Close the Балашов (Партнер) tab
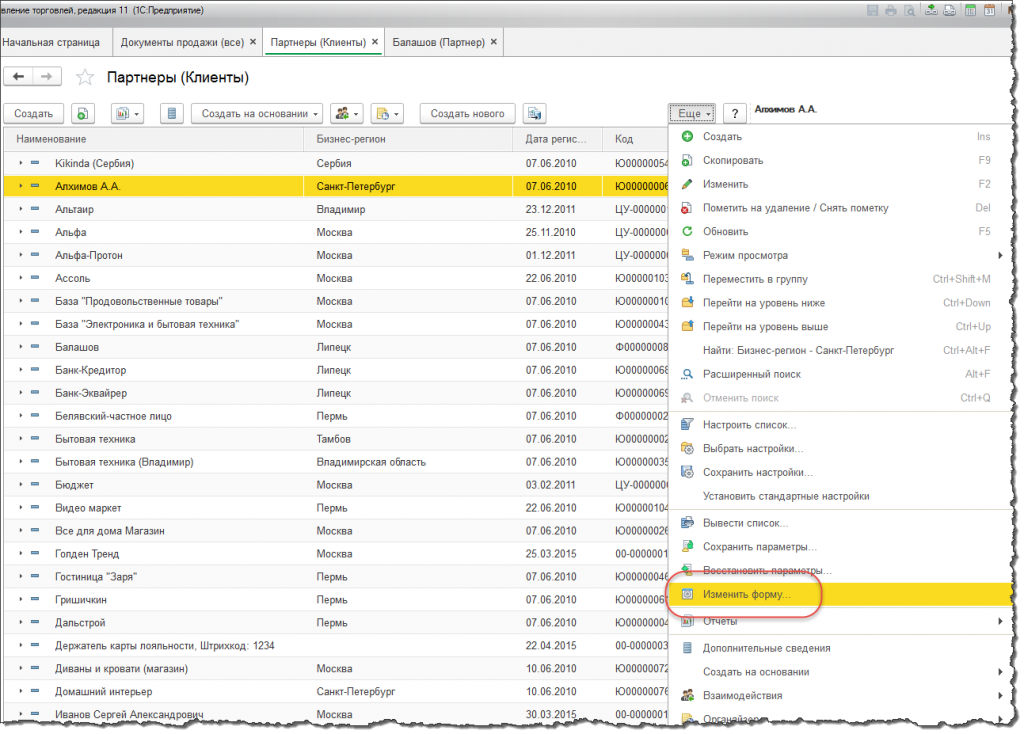Screen dimensions: 1024x734 494,42
